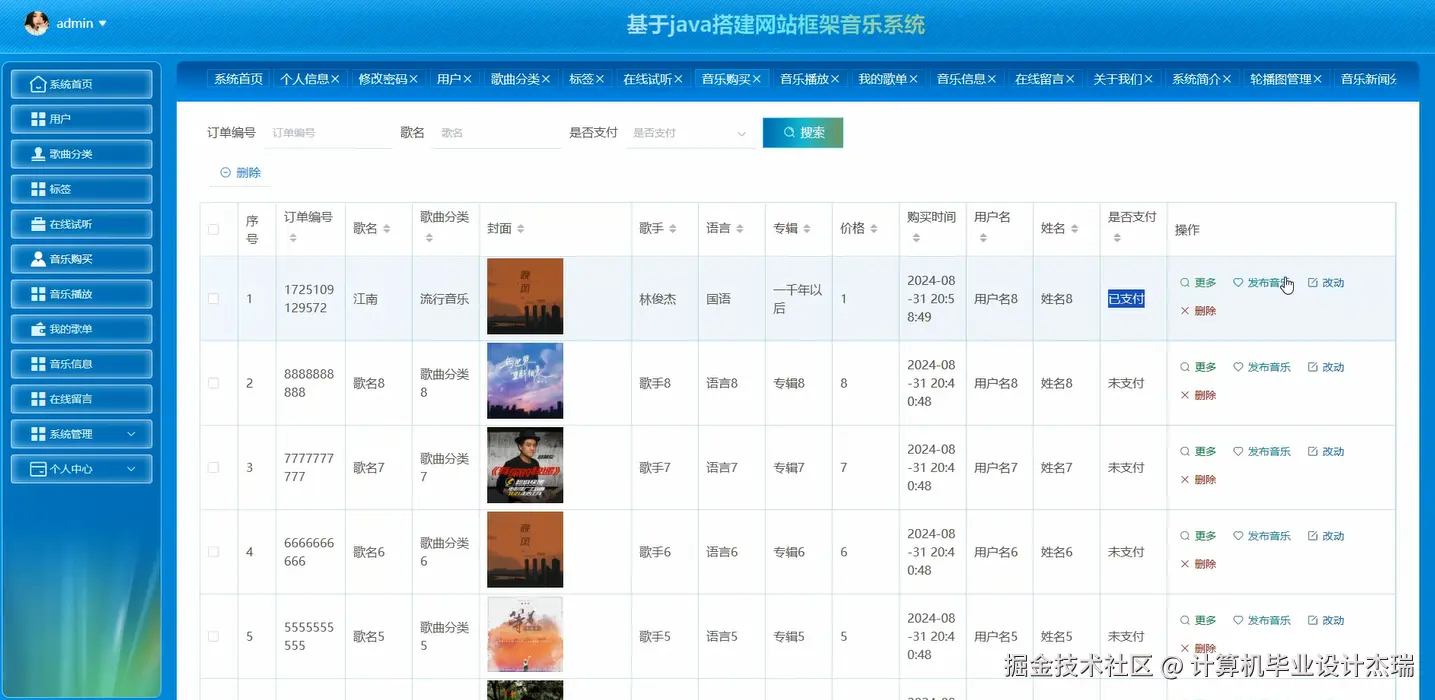Check the row for 歌名6

213,552
